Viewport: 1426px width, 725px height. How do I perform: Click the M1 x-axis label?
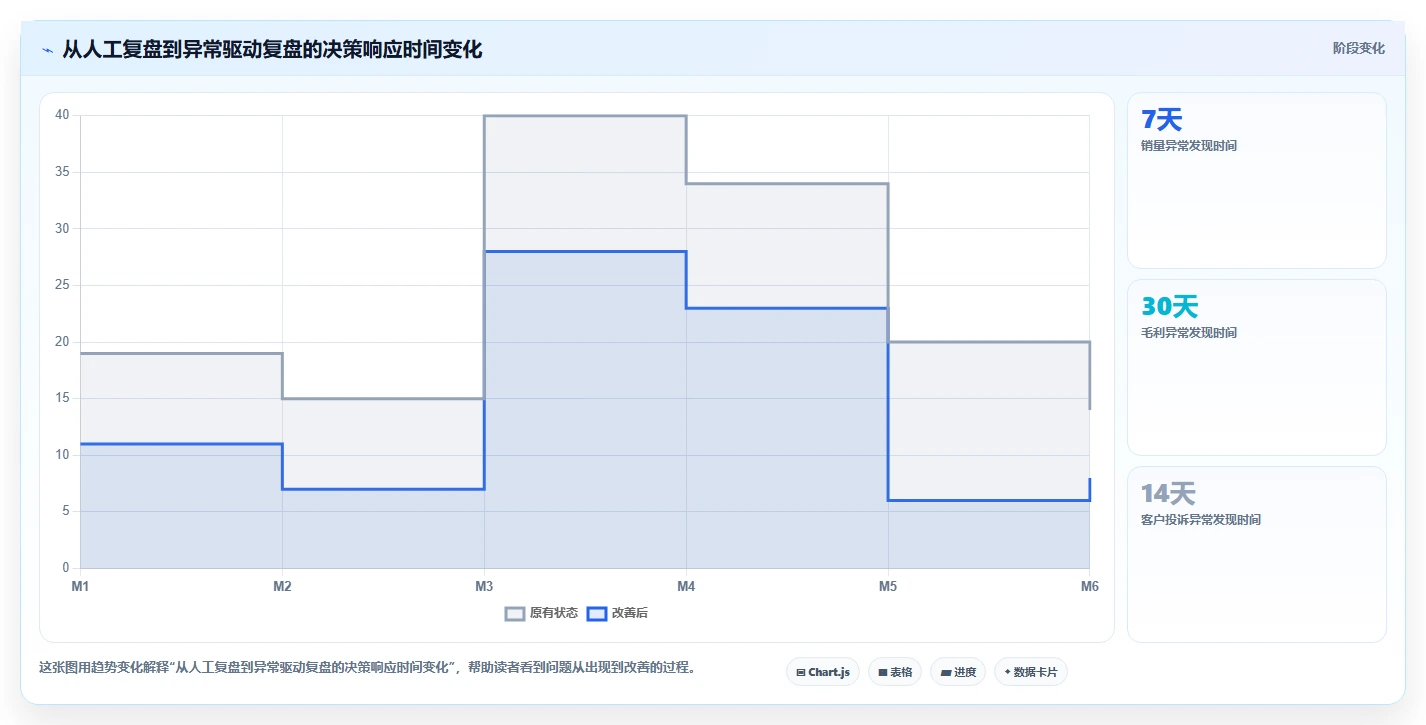[x=80, y=587]
